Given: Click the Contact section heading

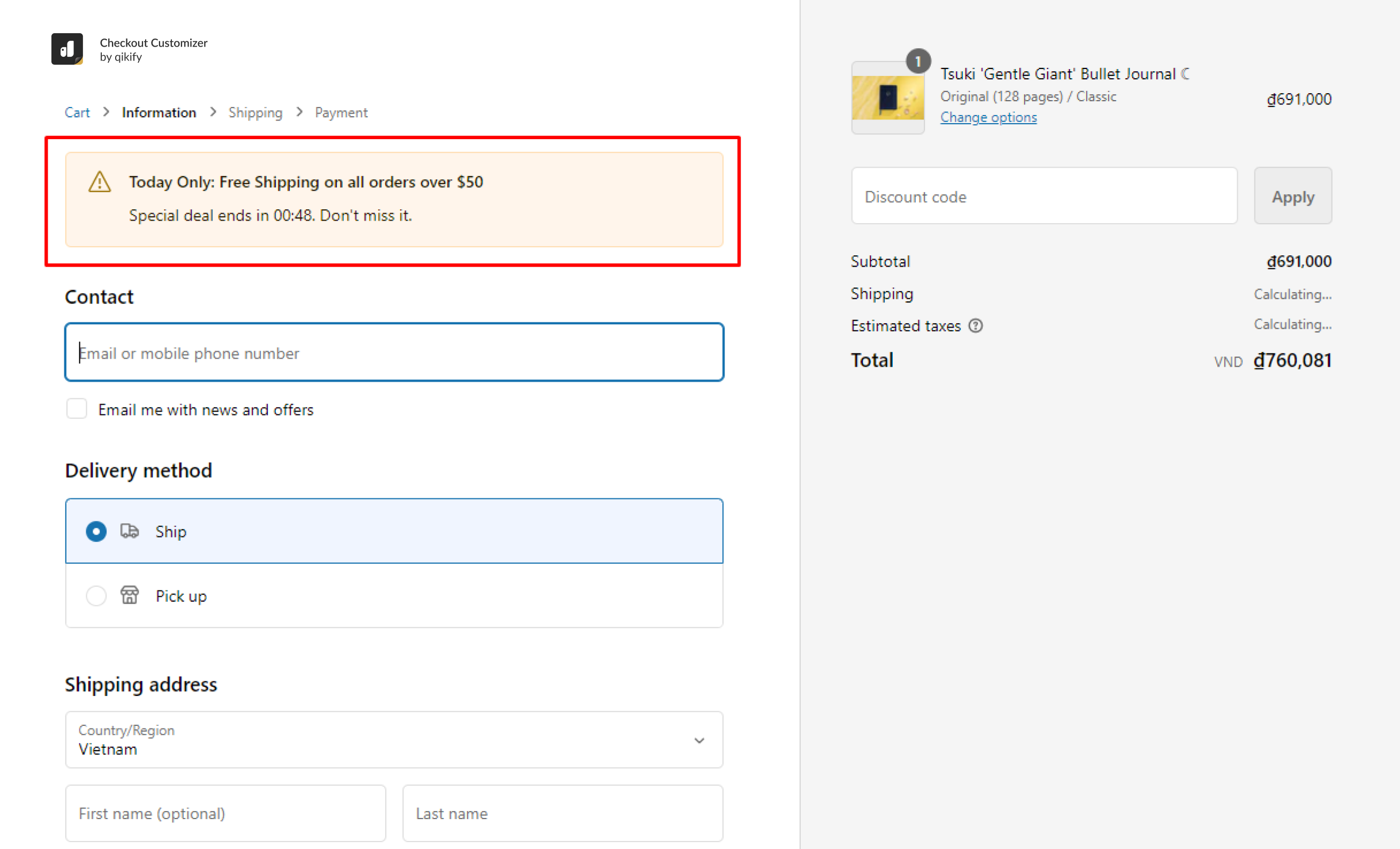Looking at the screenshot, I should click(x=100, y=297).
